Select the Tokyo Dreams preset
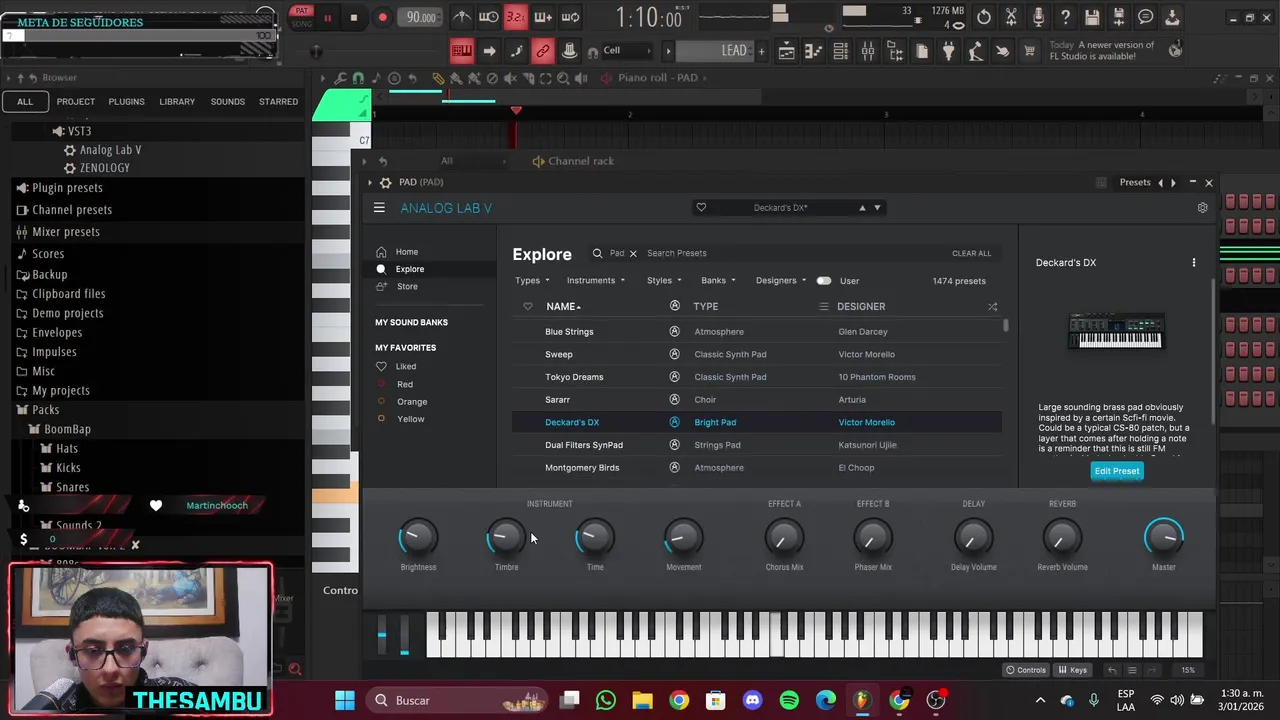This screenshot has height=720, width=1280. (574, 377)
